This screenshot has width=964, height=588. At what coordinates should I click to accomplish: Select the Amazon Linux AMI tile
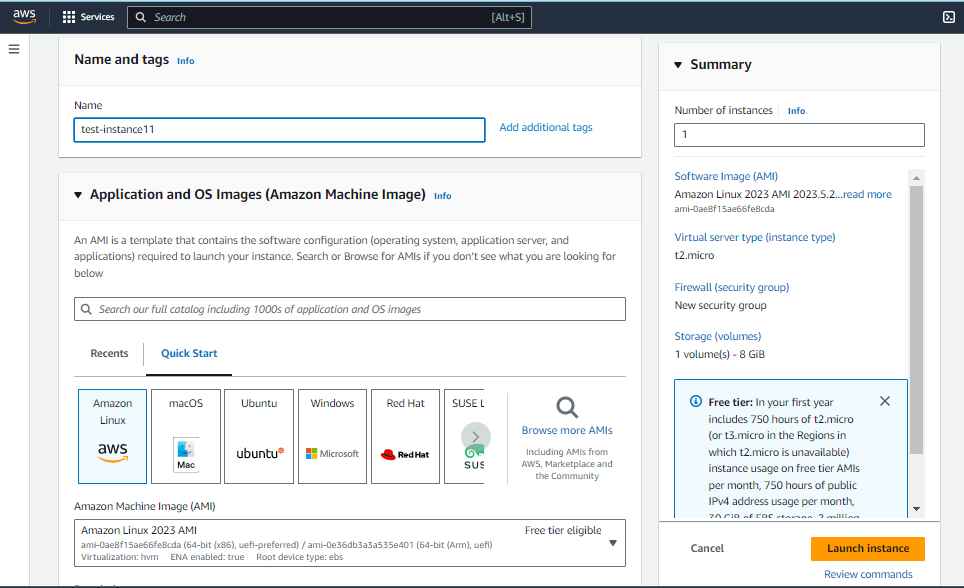tap(111, 436)
